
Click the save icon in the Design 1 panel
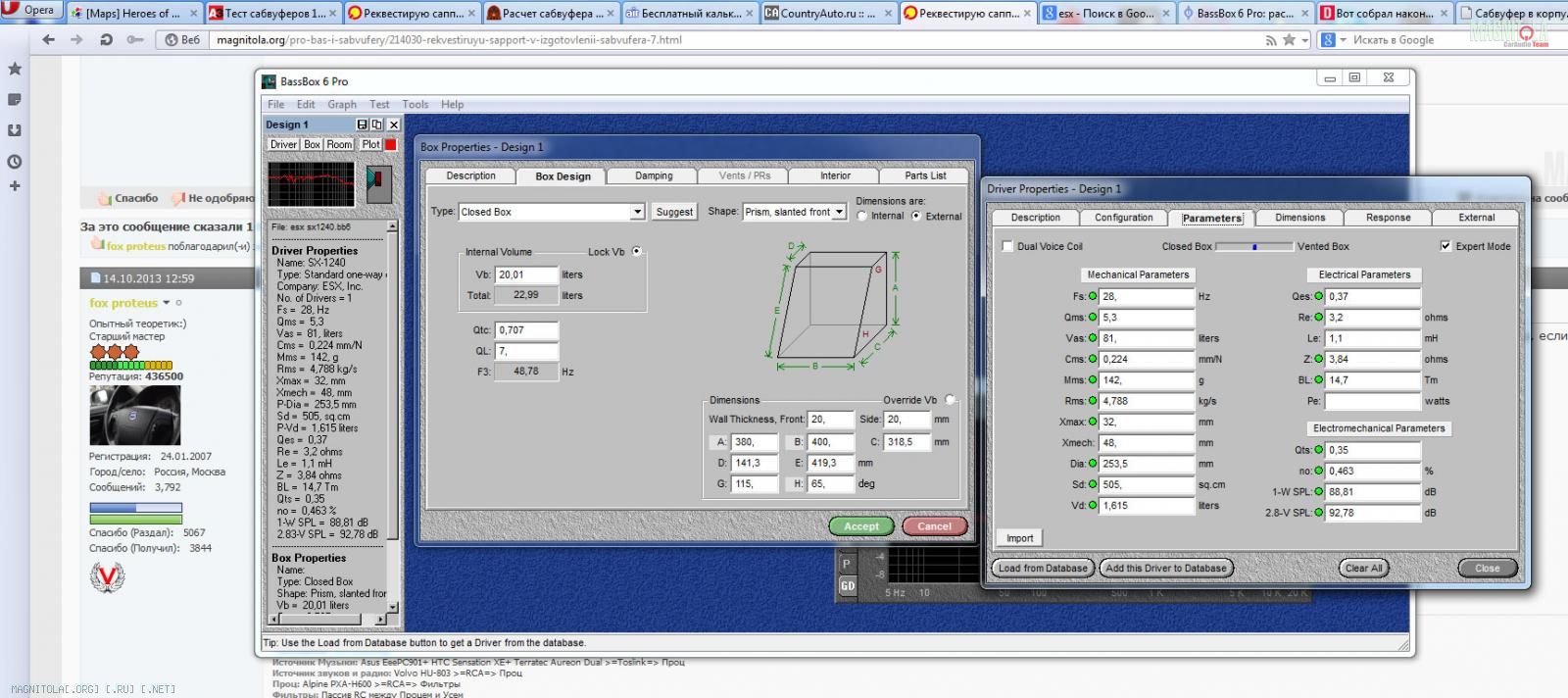[x=363, y=125]
